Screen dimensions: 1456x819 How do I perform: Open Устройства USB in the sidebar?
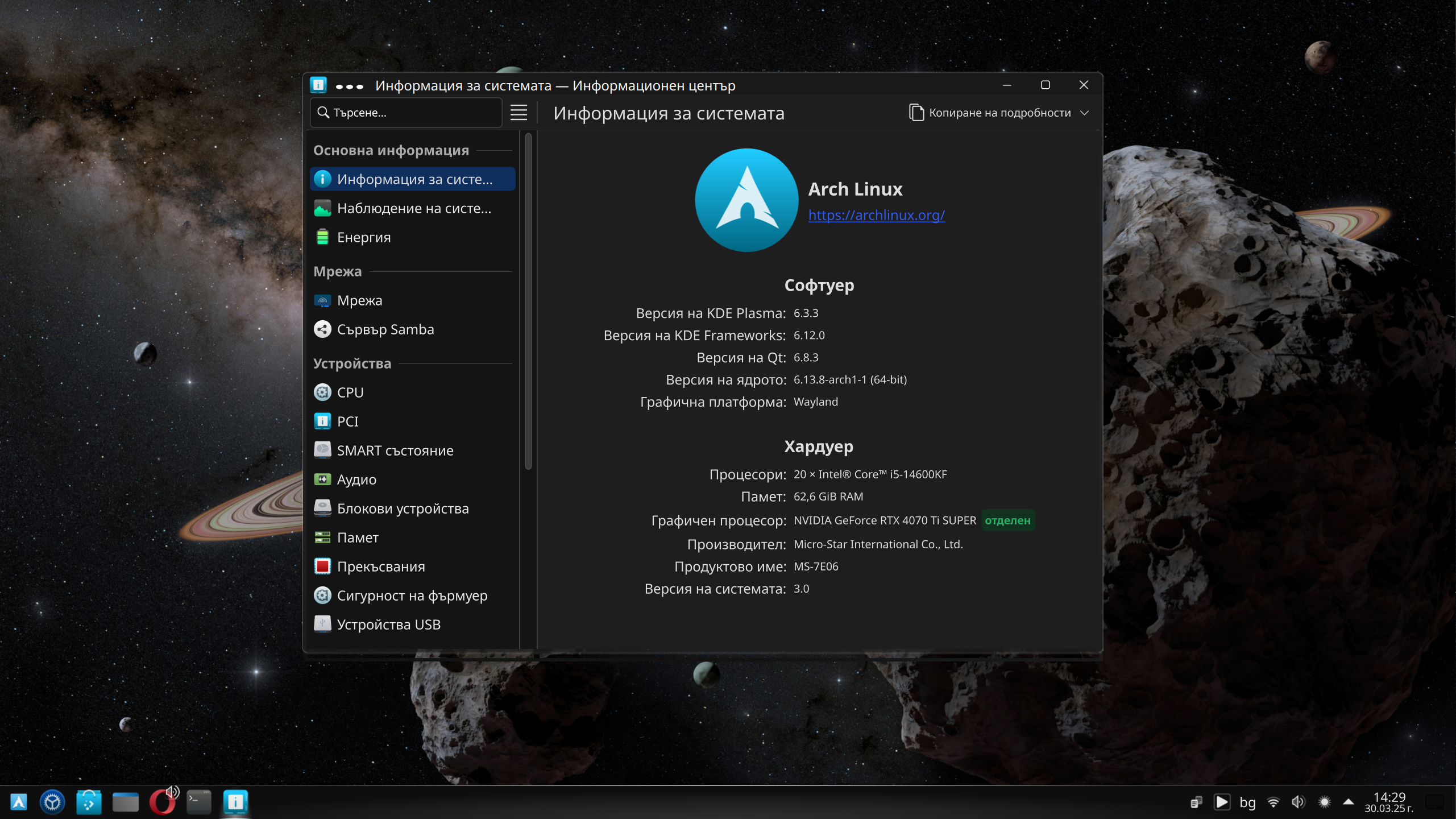[413, 624]
